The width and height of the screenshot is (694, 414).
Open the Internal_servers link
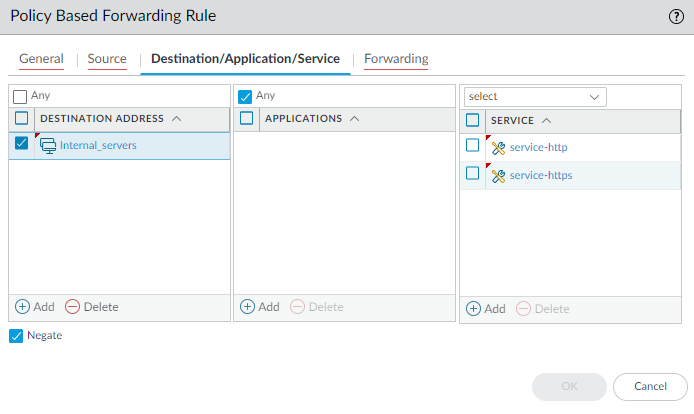[98, 145]
